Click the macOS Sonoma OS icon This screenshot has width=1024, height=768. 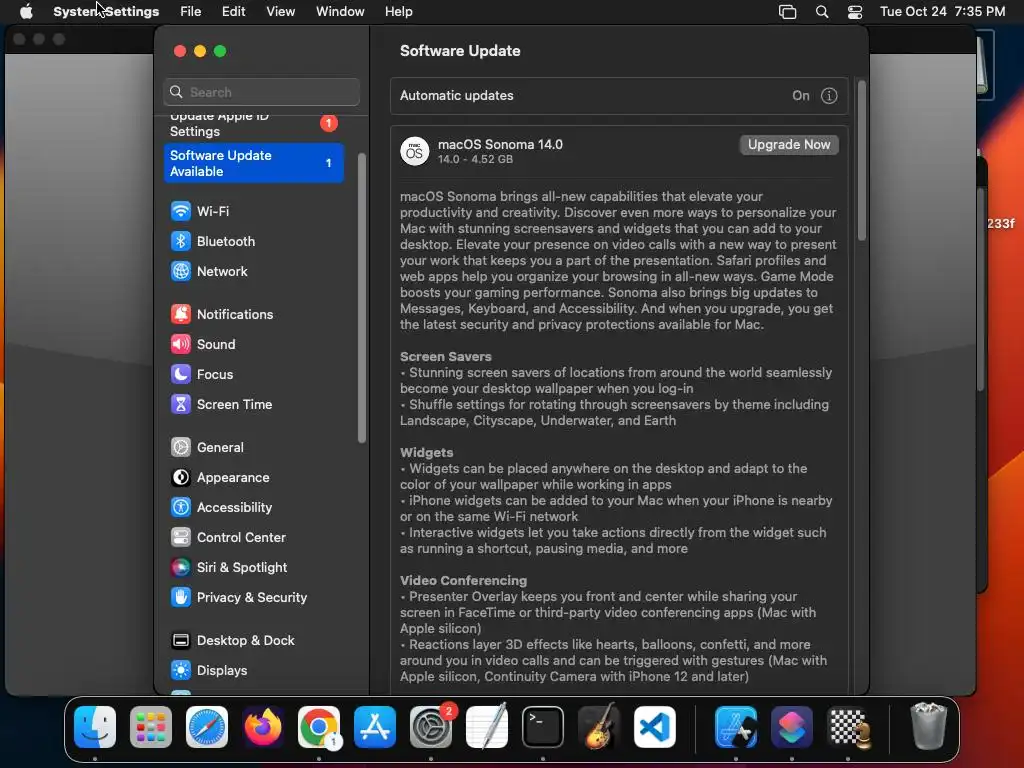coord(415,152)
